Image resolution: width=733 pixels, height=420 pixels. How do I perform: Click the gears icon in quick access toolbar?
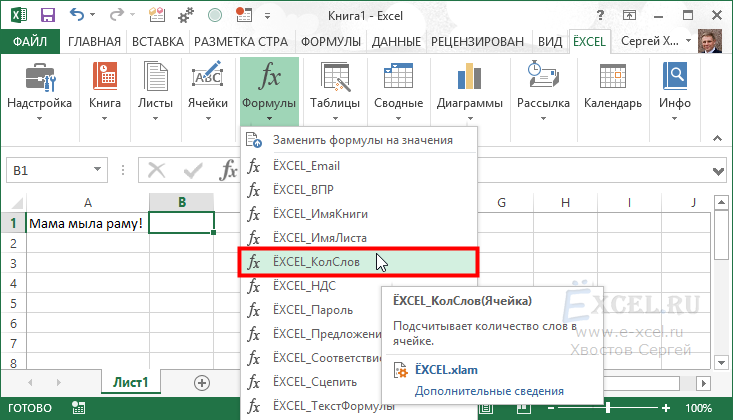186,15
